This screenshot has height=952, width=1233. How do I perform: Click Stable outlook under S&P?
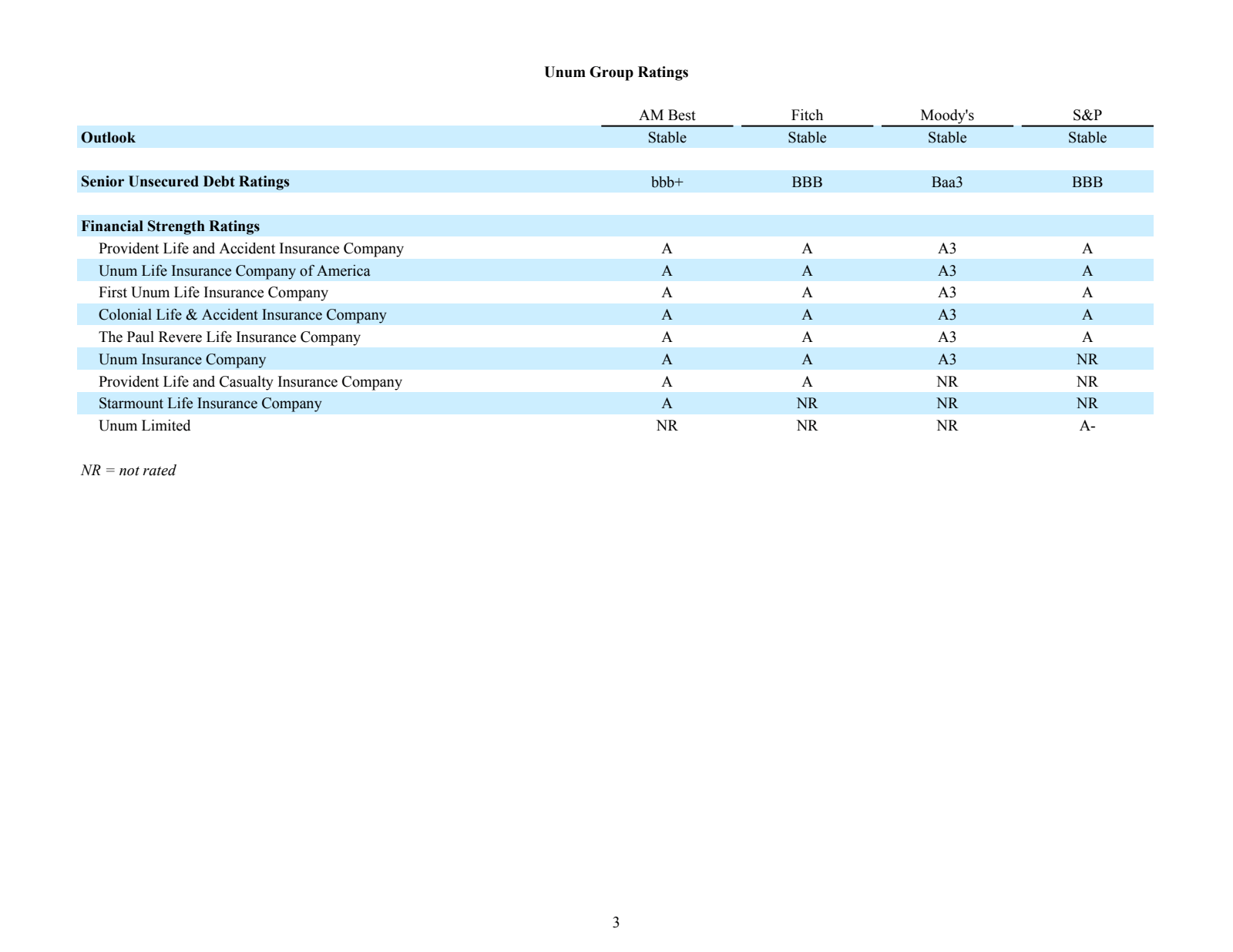(x=1087, y=137)
